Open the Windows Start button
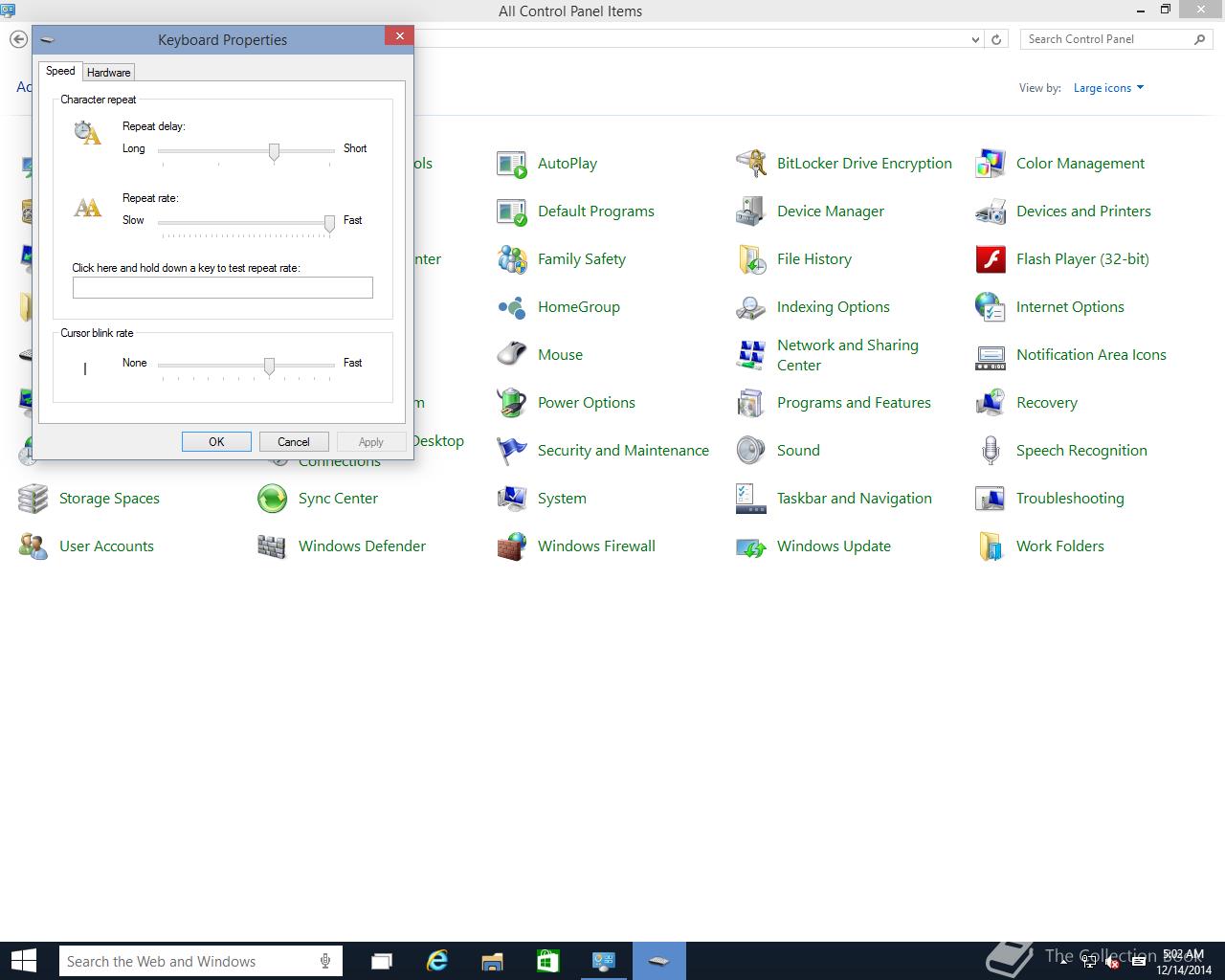 (x=23, y=961)
